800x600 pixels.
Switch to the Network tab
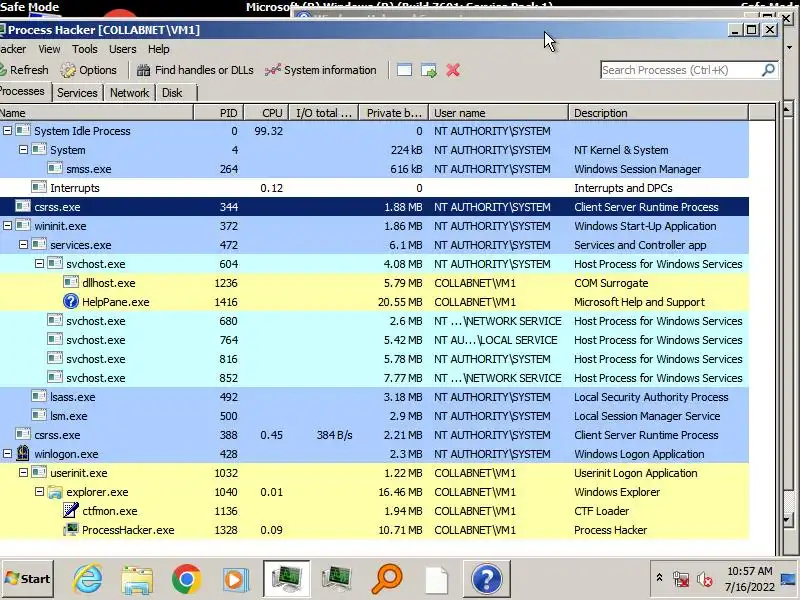(x=130, y=93)
